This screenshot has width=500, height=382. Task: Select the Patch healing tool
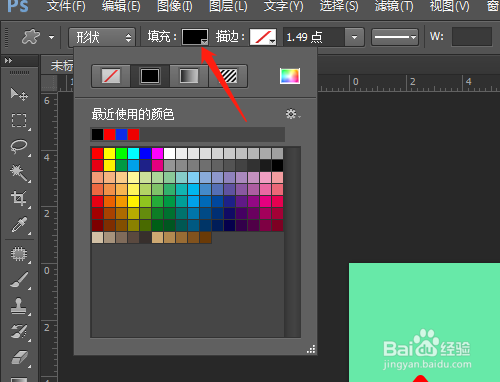pos(19,254)
